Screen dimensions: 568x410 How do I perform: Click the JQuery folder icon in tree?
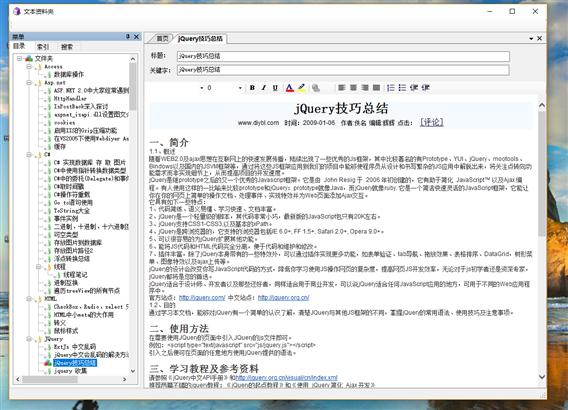click(39, 339)
